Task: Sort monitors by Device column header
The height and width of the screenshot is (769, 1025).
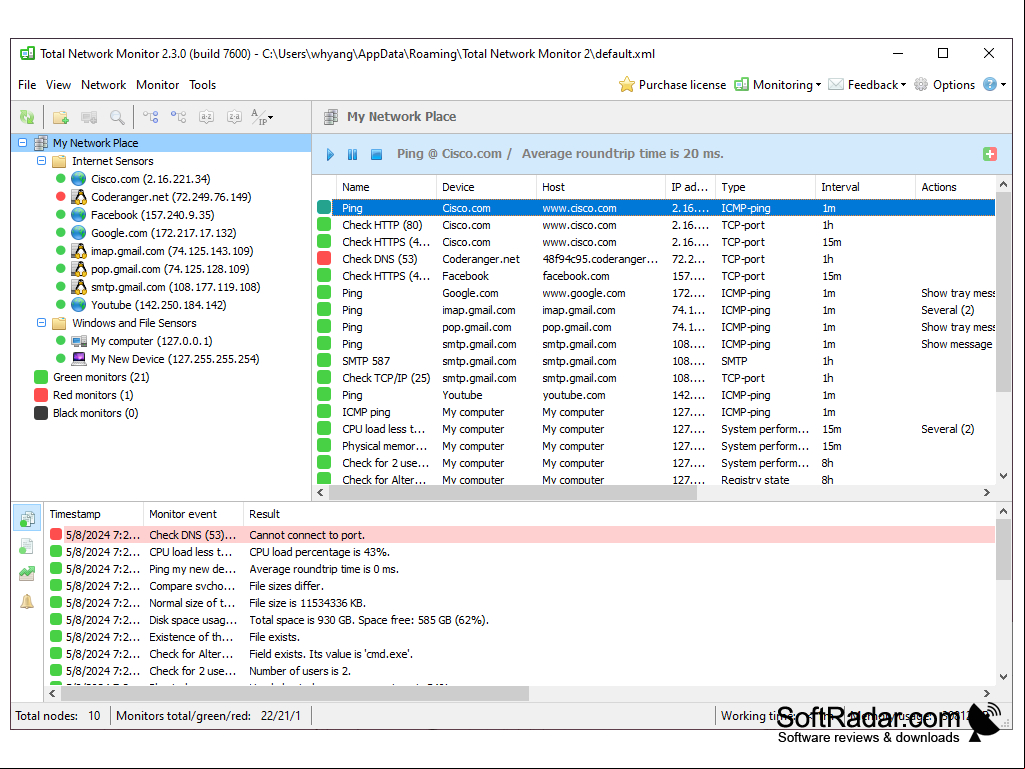Action: point(486,187)
